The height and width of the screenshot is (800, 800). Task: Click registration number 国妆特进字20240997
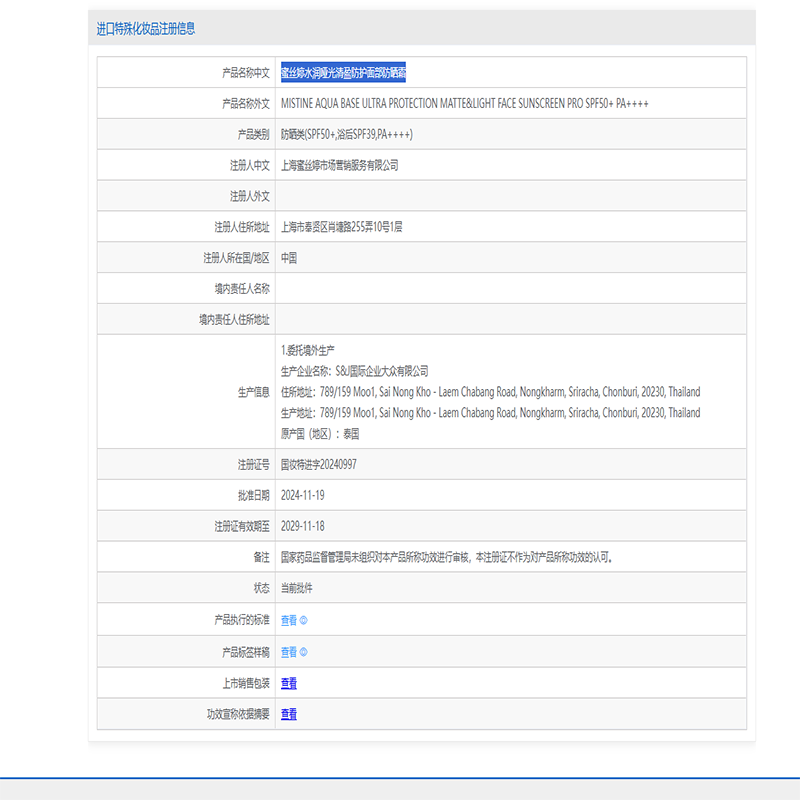318,465
